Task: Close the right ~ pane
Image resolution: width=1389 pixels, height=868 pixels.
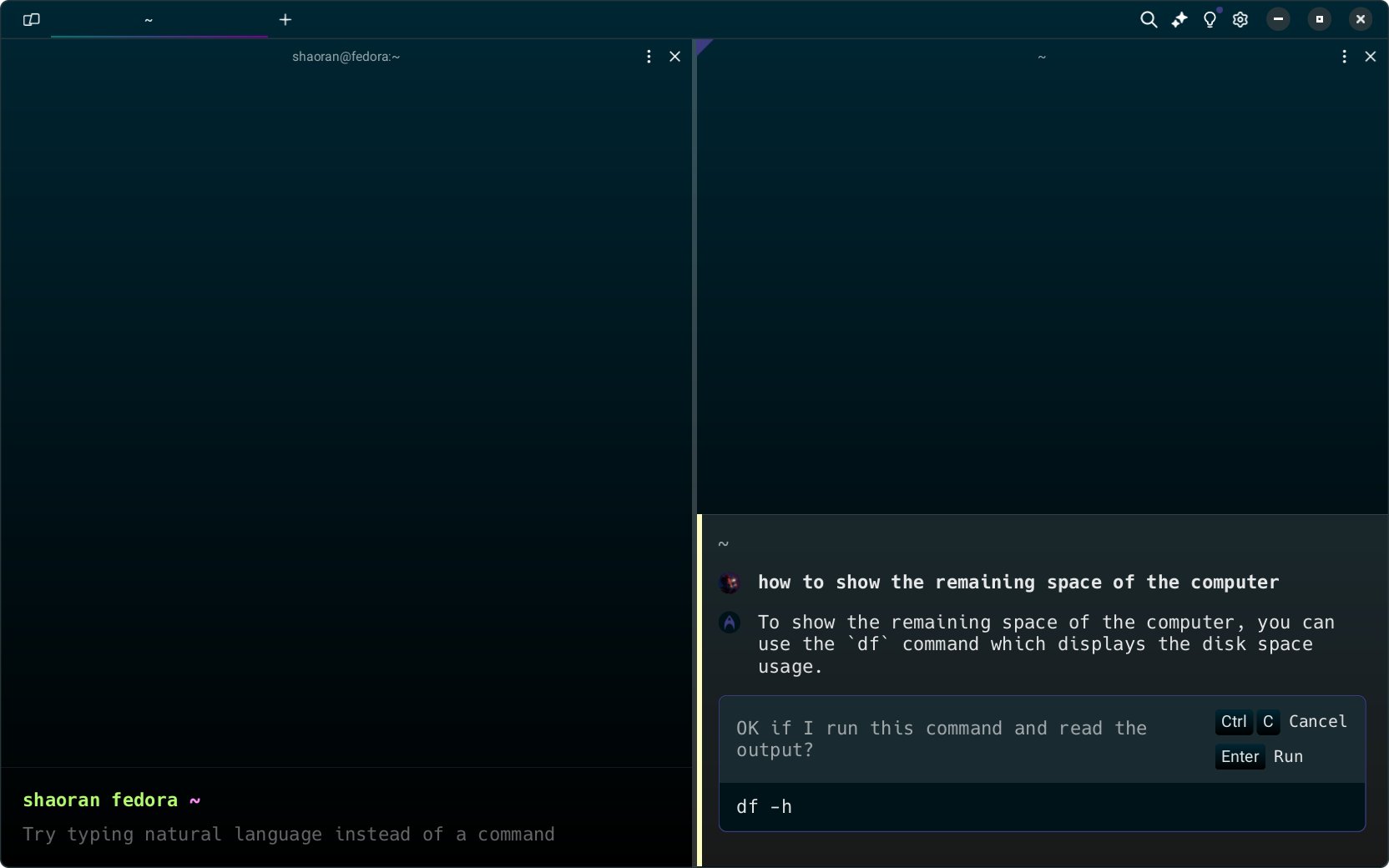Action: 1371,57
